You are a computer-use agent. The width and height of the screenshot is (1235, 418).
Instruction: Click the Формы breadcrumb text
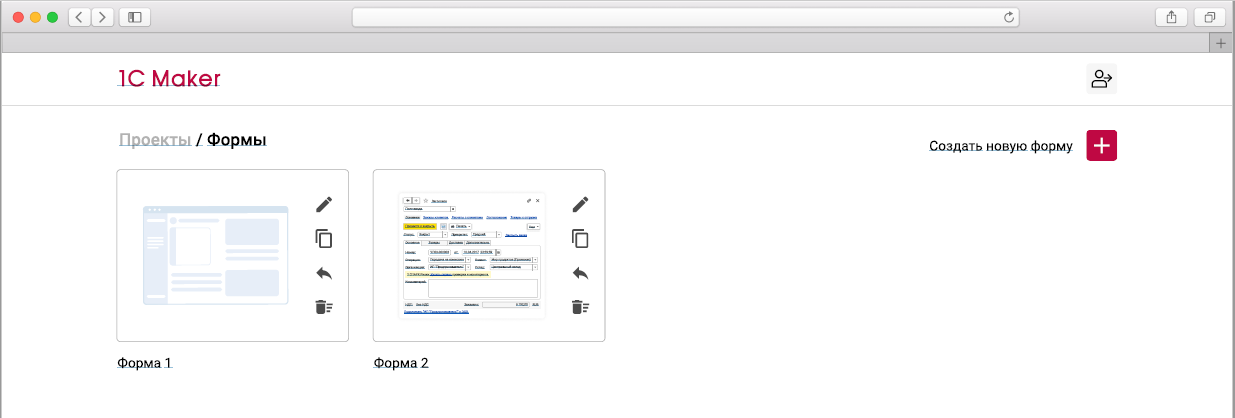(x=237, y=140)
